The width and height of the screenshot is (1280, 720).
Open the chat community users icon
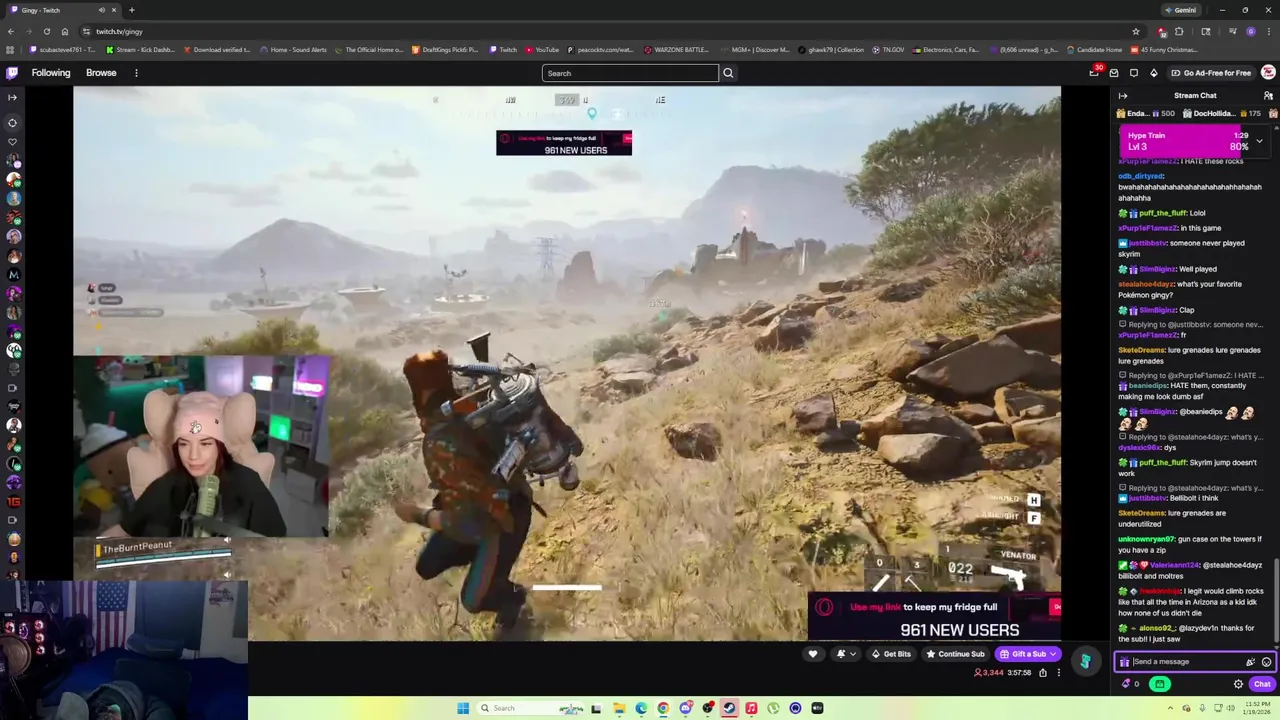coord(1268,96)
